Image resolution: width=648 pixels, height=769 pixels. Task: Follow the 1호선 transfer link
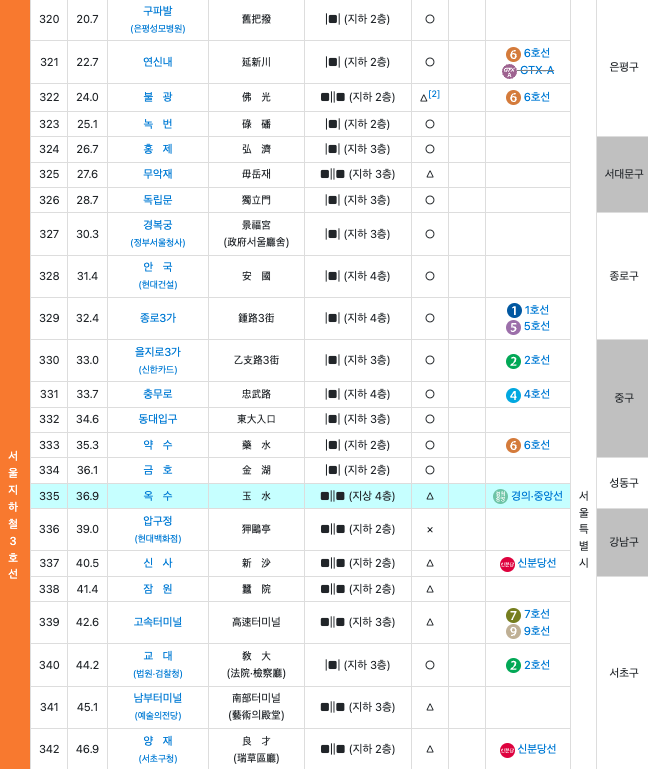point(537,310)
